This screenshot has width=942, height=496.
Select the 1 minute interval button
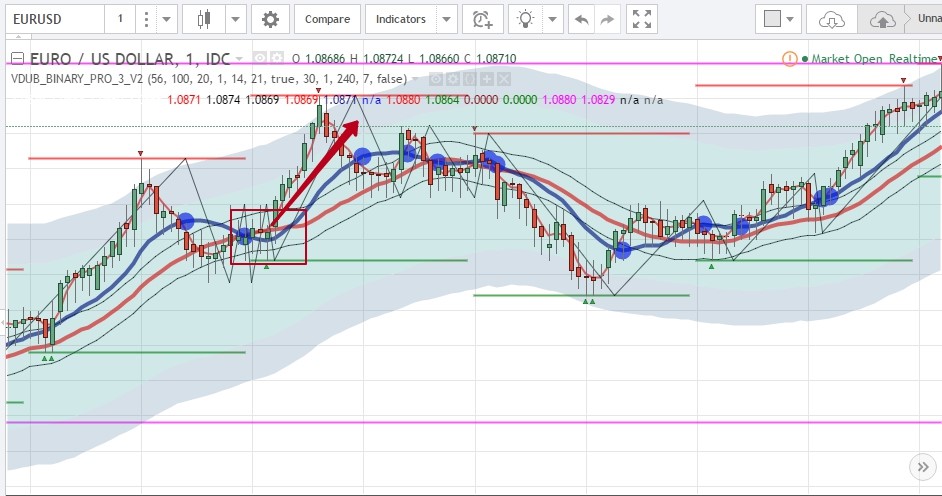click(120, 19)
